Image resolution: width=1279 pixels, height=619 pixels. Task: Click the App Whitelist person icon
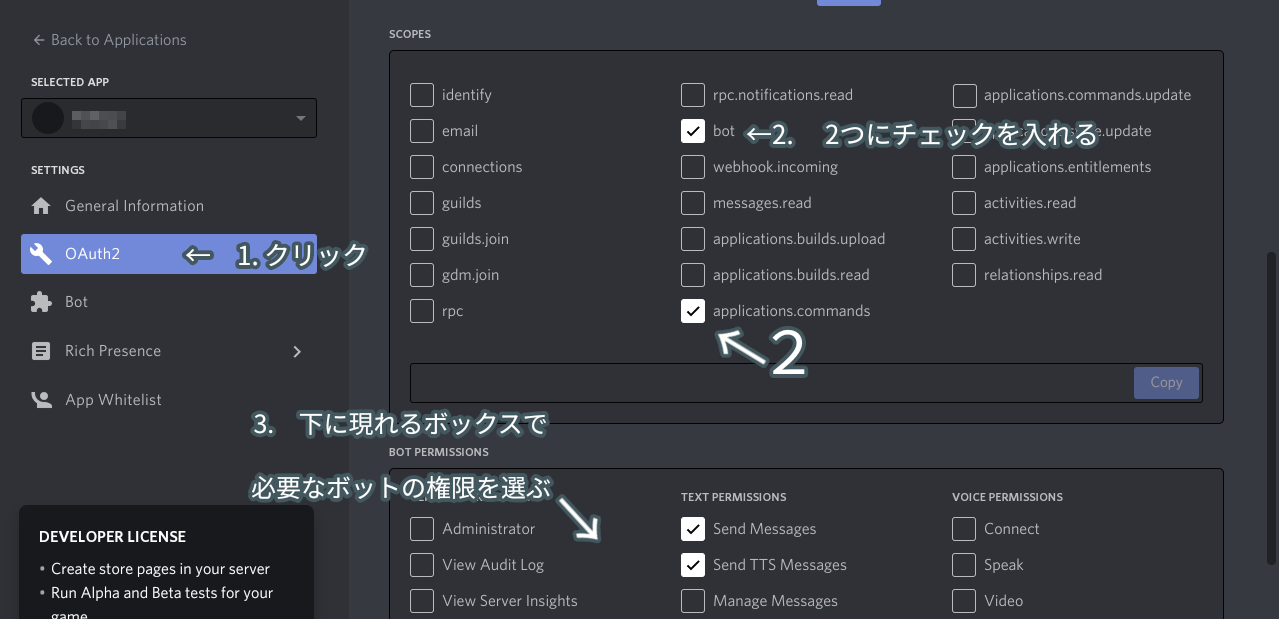tap(40, 399)
